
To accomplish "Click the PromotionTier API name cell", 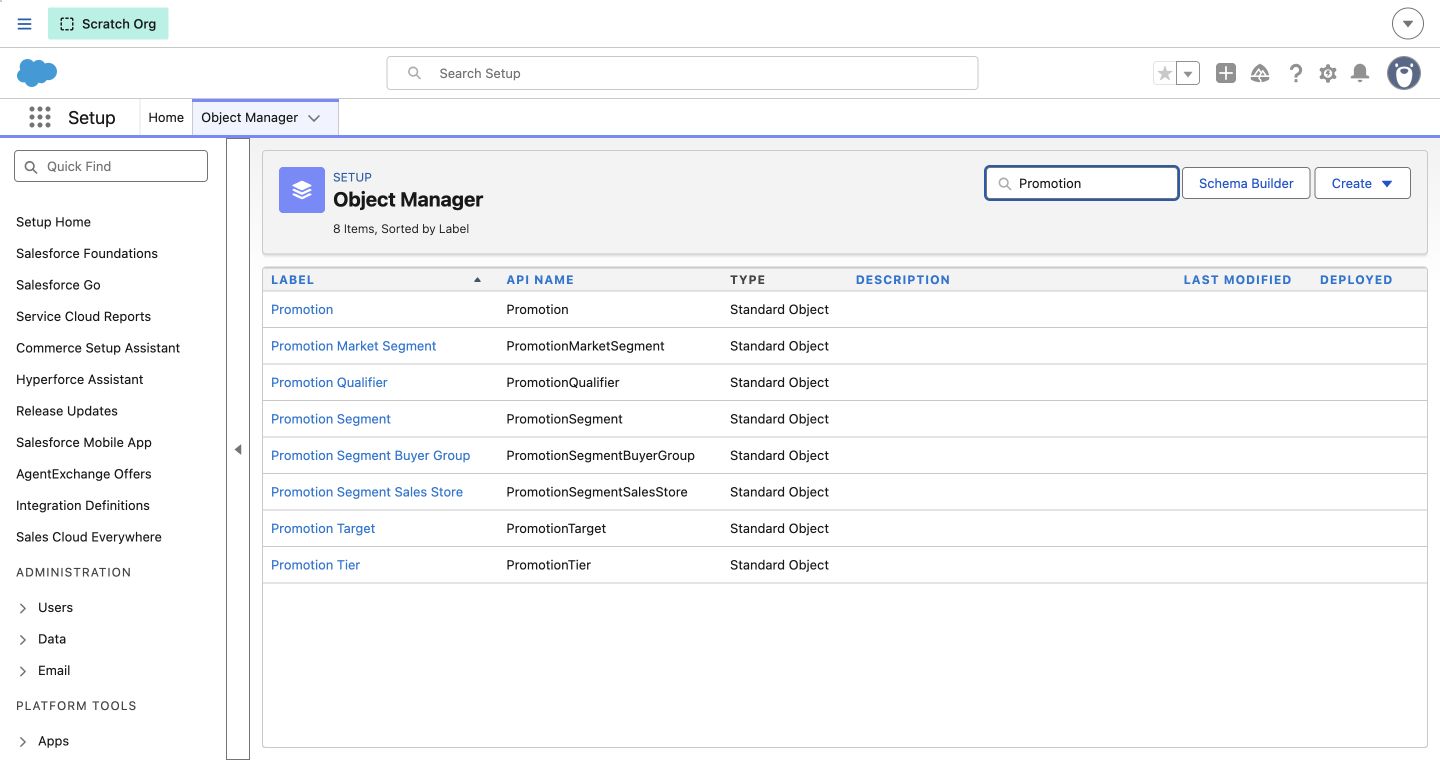I will click(x=548, y=565).
